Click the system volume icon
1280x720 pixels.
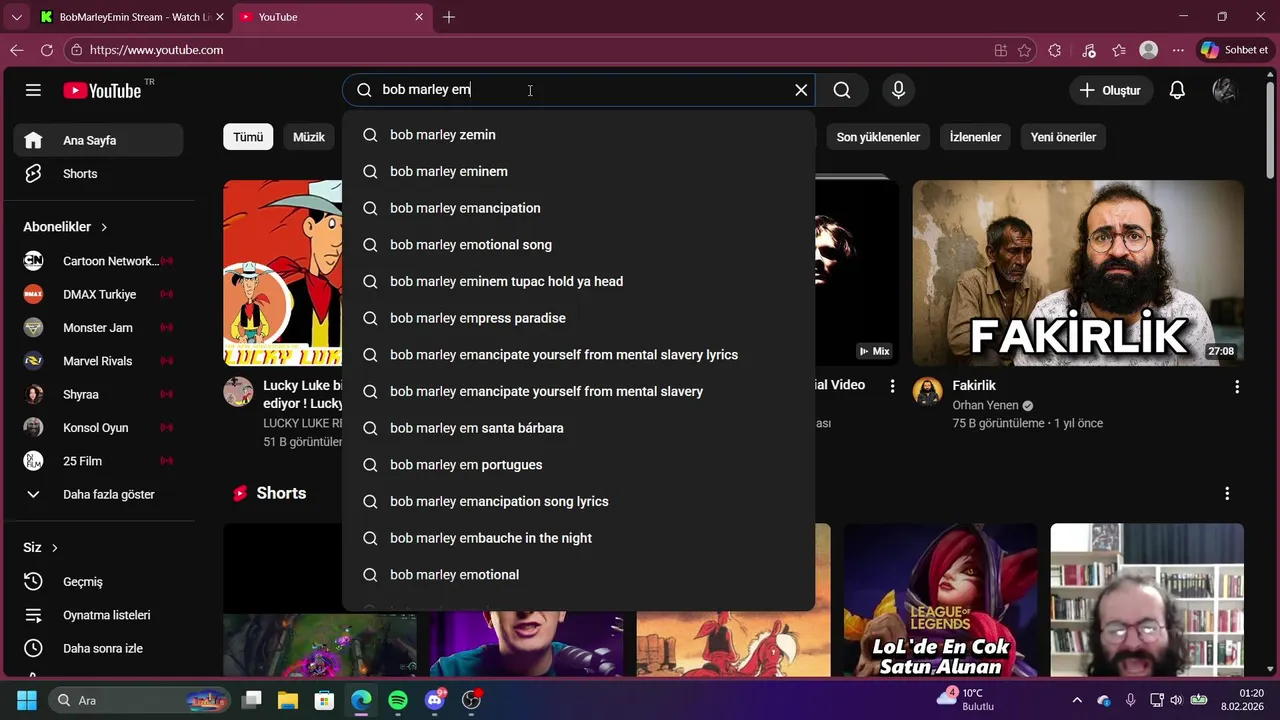(x=1176, y=700)
